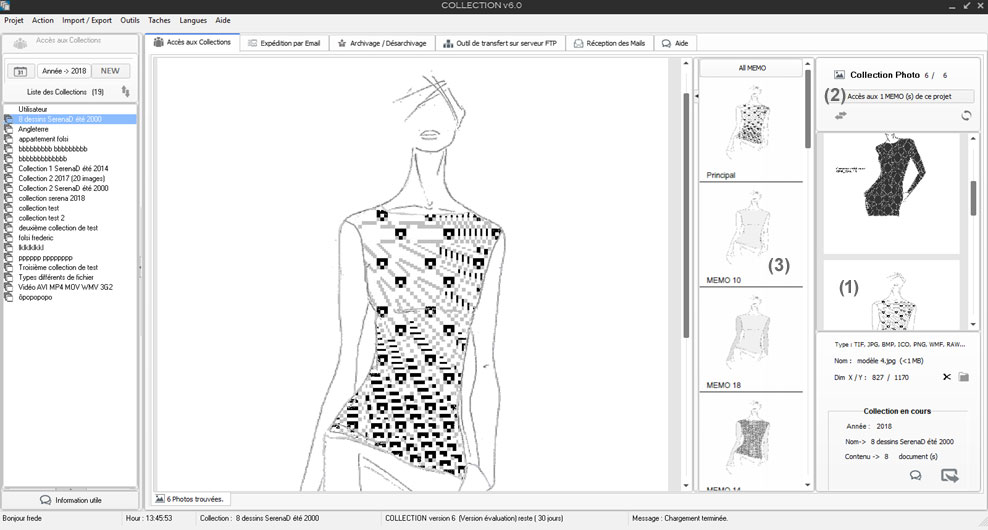This screenshot has height=530, width=988.
Task: Click the swap arrows icon under Collection Photo
Action: (x=842, y=116)
